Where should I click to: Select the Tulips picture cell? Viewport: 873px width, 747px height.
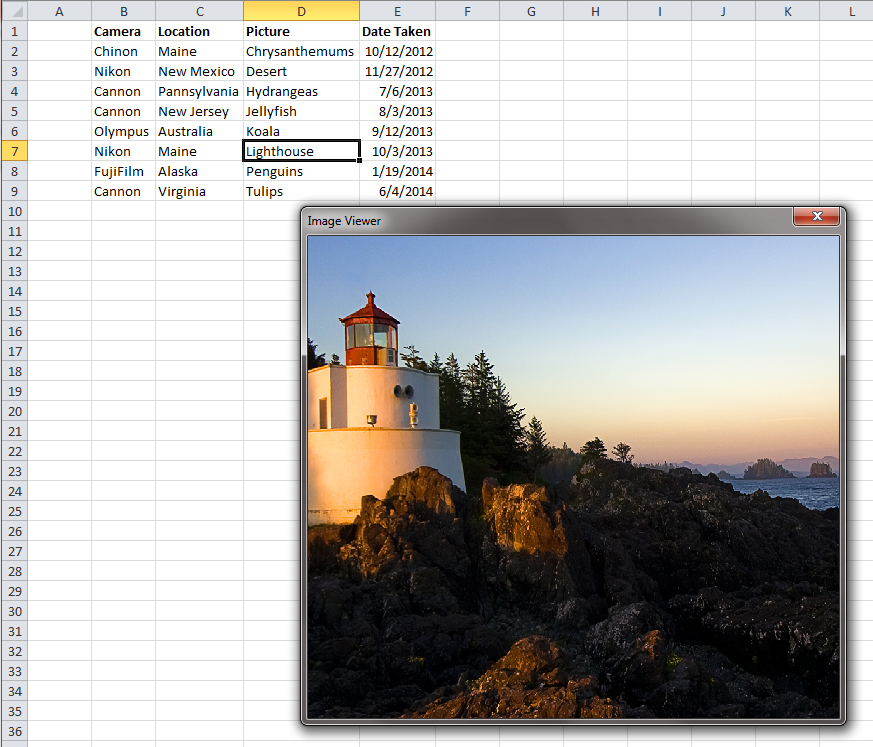tap(301, 191)
